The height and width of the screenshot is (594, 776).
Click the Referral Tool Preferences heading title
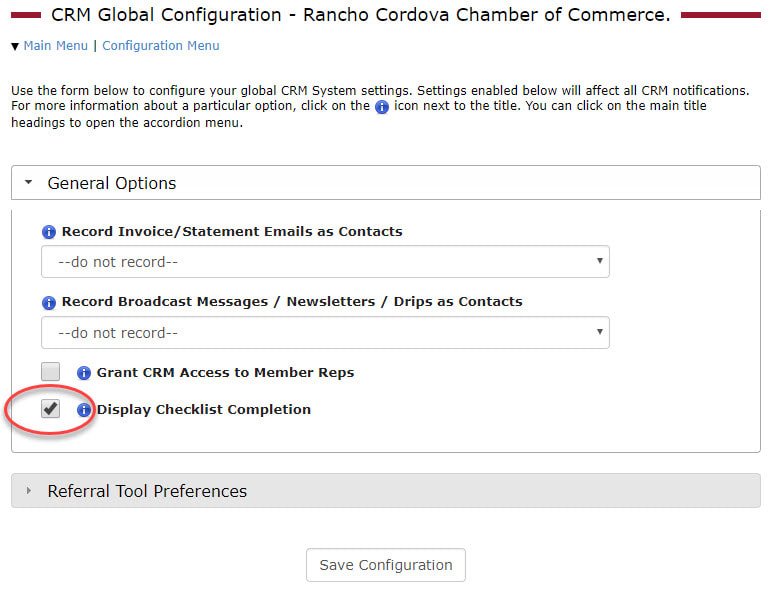pyautogui.click(x=147, y=491)
